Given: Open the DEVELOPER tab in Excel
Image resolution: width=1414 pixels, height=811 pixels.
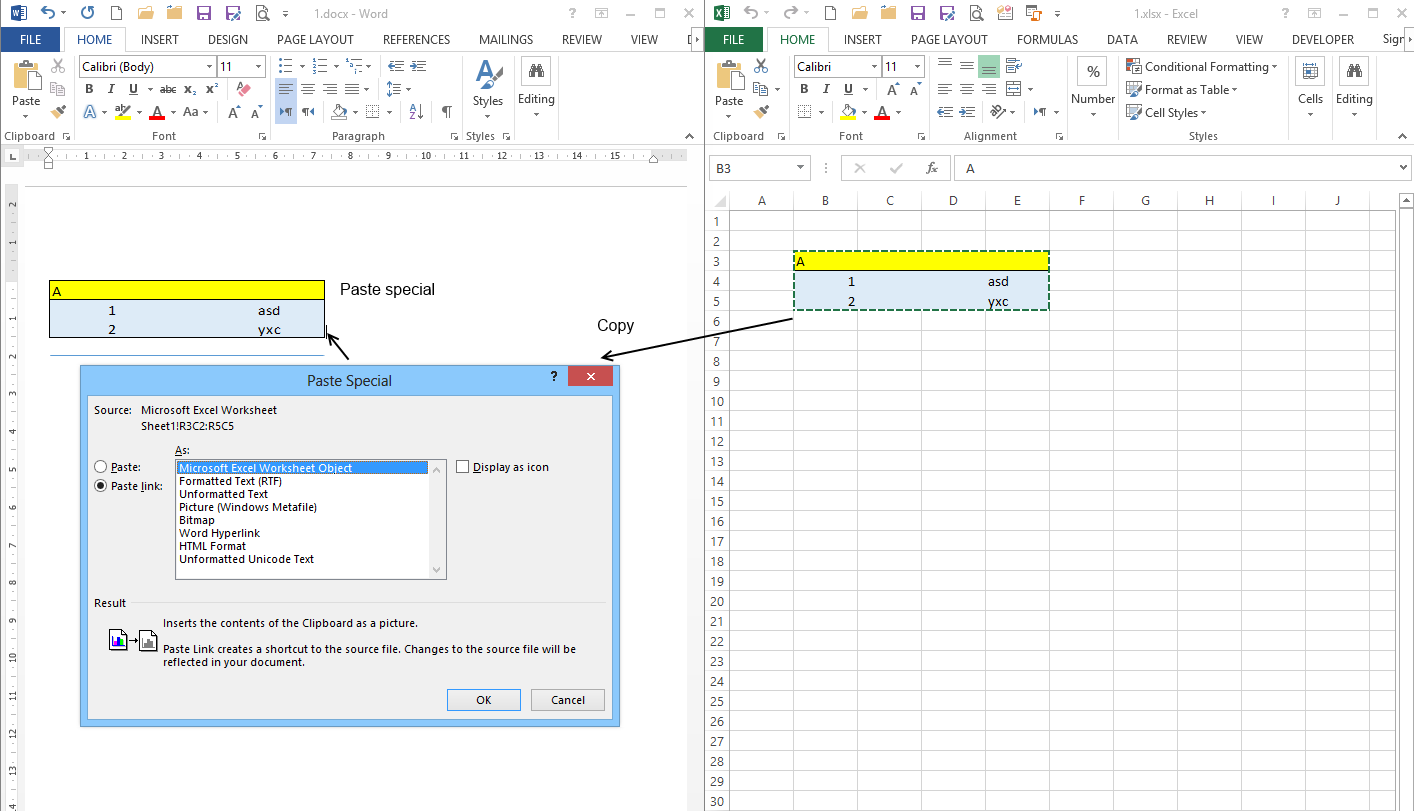Looking at the screenshot, I should pyautogui.click(x=1322, y=40).
